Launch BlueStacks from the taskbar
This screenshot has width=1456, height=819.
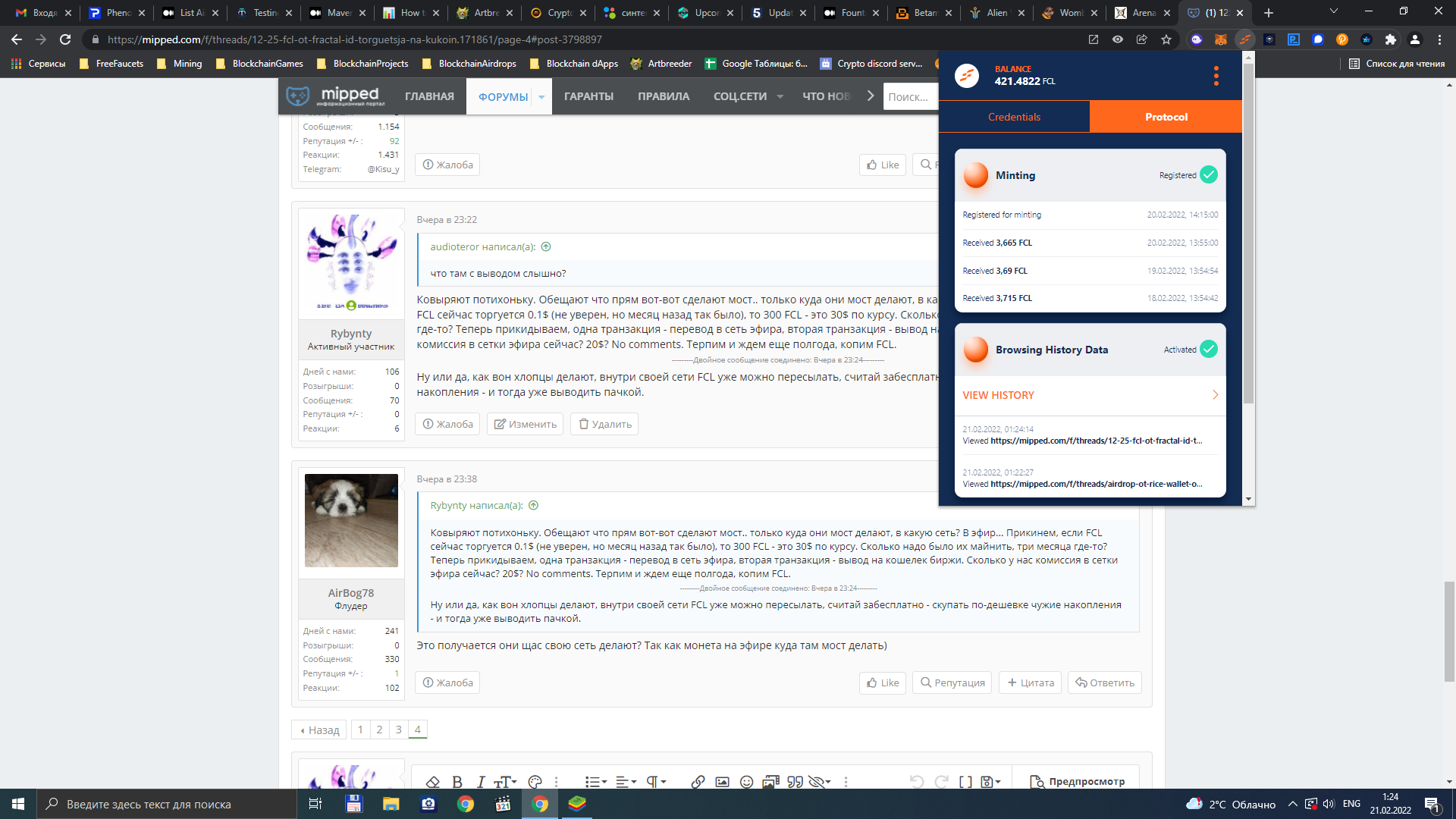point(577,804)
